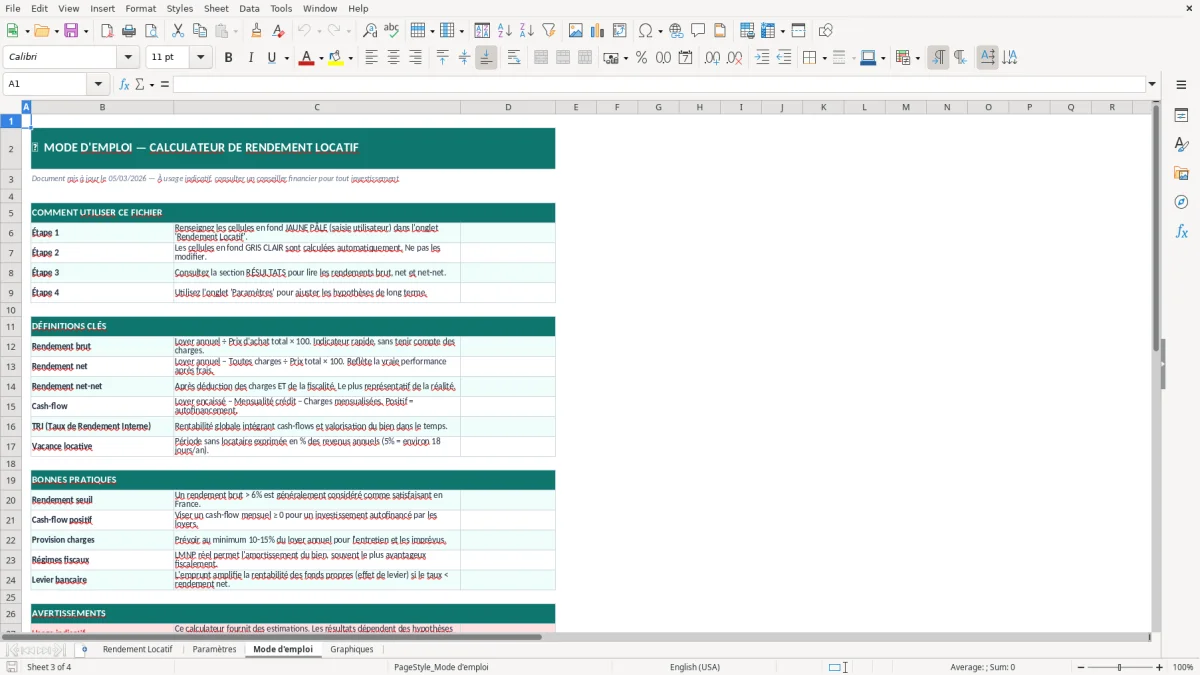Viewport: 1200px width, 675px height.
Task: Insert a pivot table icon
Action: 620,31
